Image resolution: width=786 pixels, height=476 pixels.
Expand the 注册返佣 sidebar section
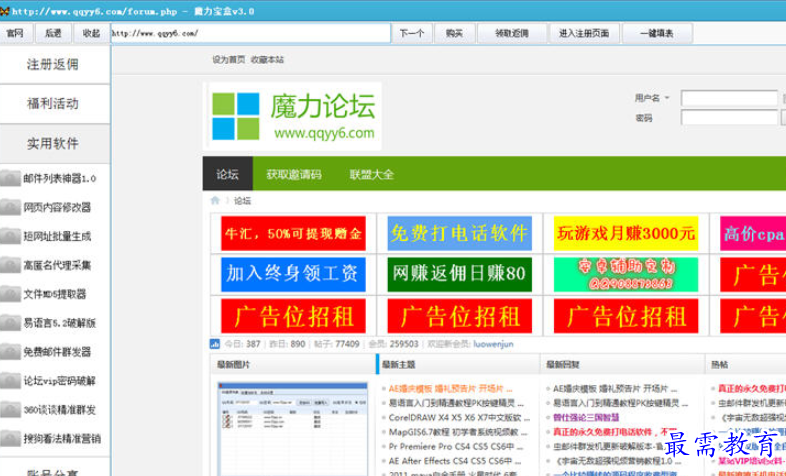[53, 64]
